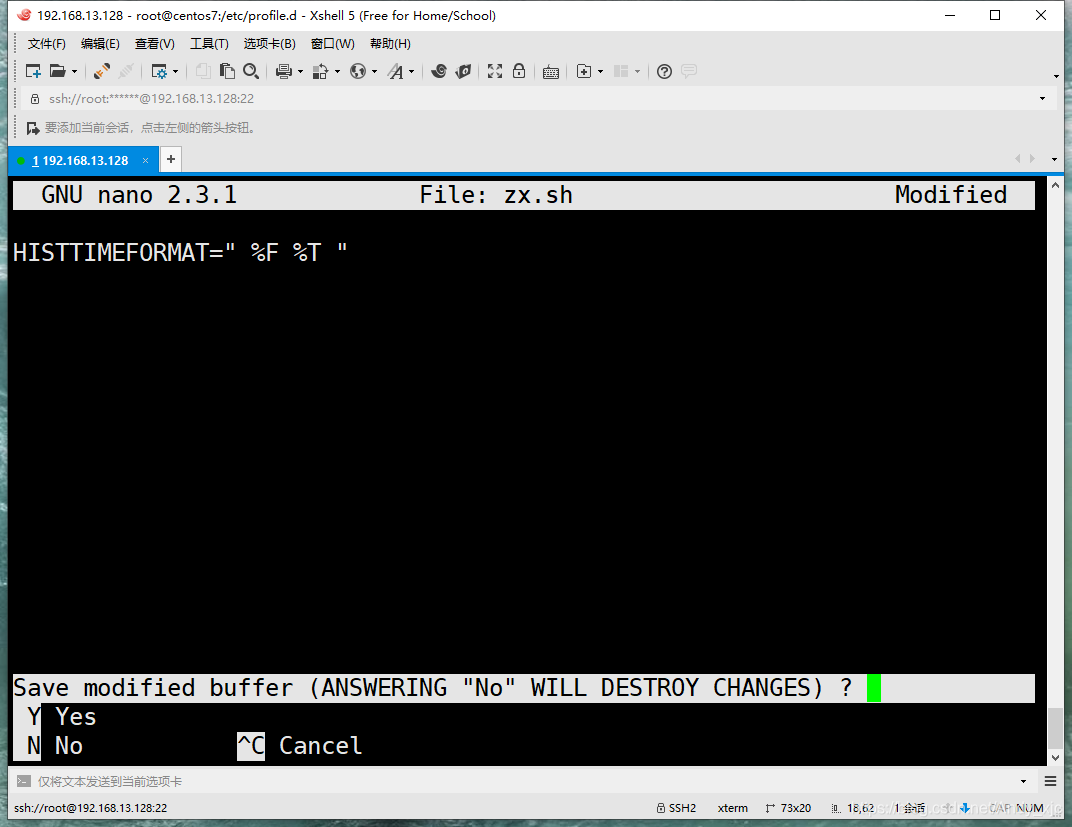Click the tile layout icon
Image resolution: width=1072 pixels, height=827 pixels.
coord(621,71)
